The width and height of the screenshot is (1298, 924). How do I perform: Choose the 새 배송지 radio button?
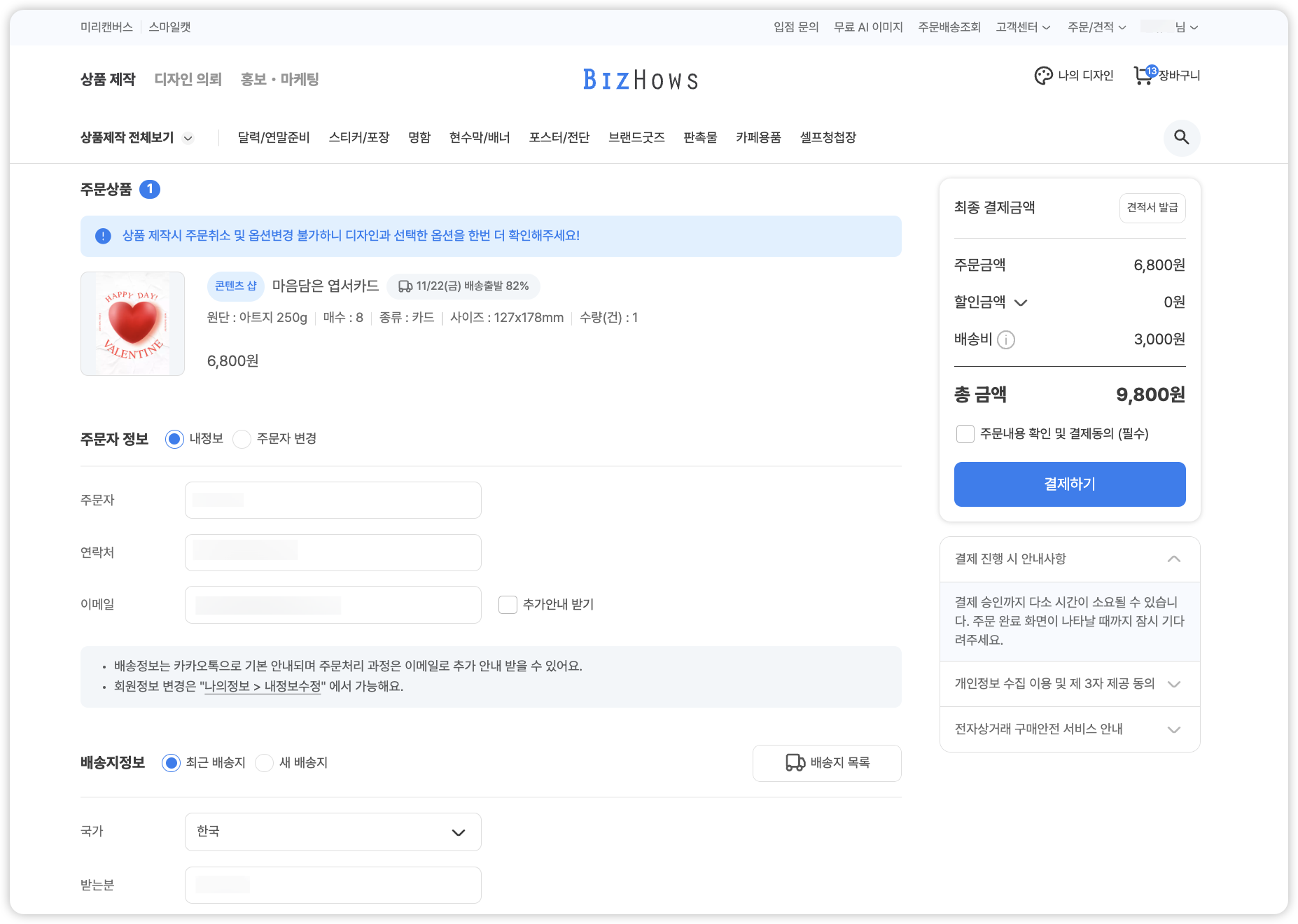point(264,763)
